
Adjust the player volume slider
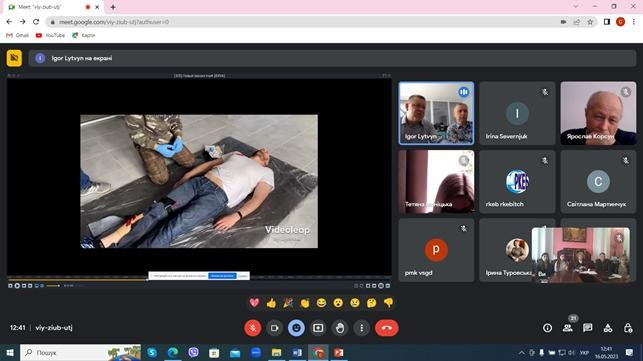click(x=53, y=286)
